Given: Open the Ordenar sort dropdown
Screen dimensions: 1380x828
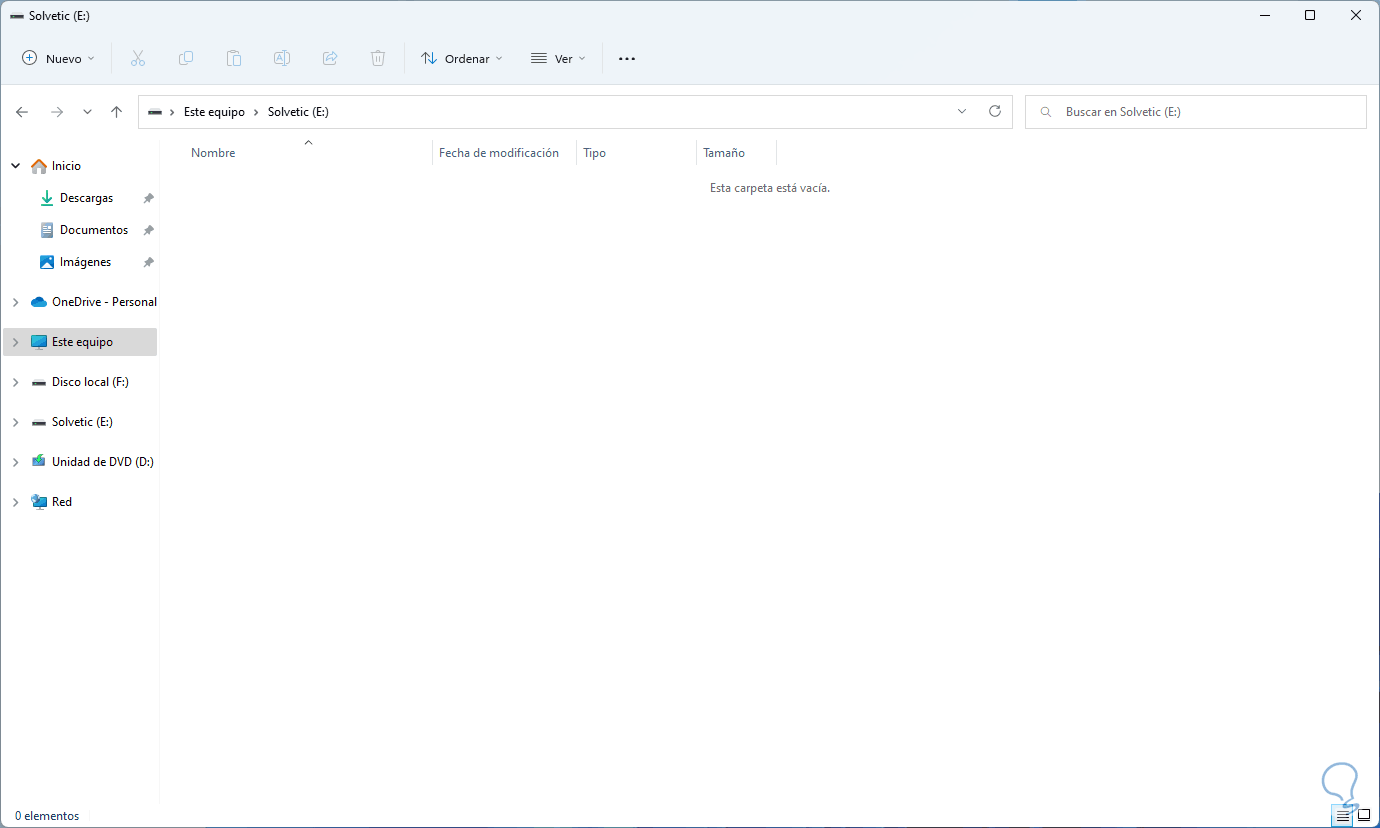Looking at the screenshot, I should (x=462, y=59).
